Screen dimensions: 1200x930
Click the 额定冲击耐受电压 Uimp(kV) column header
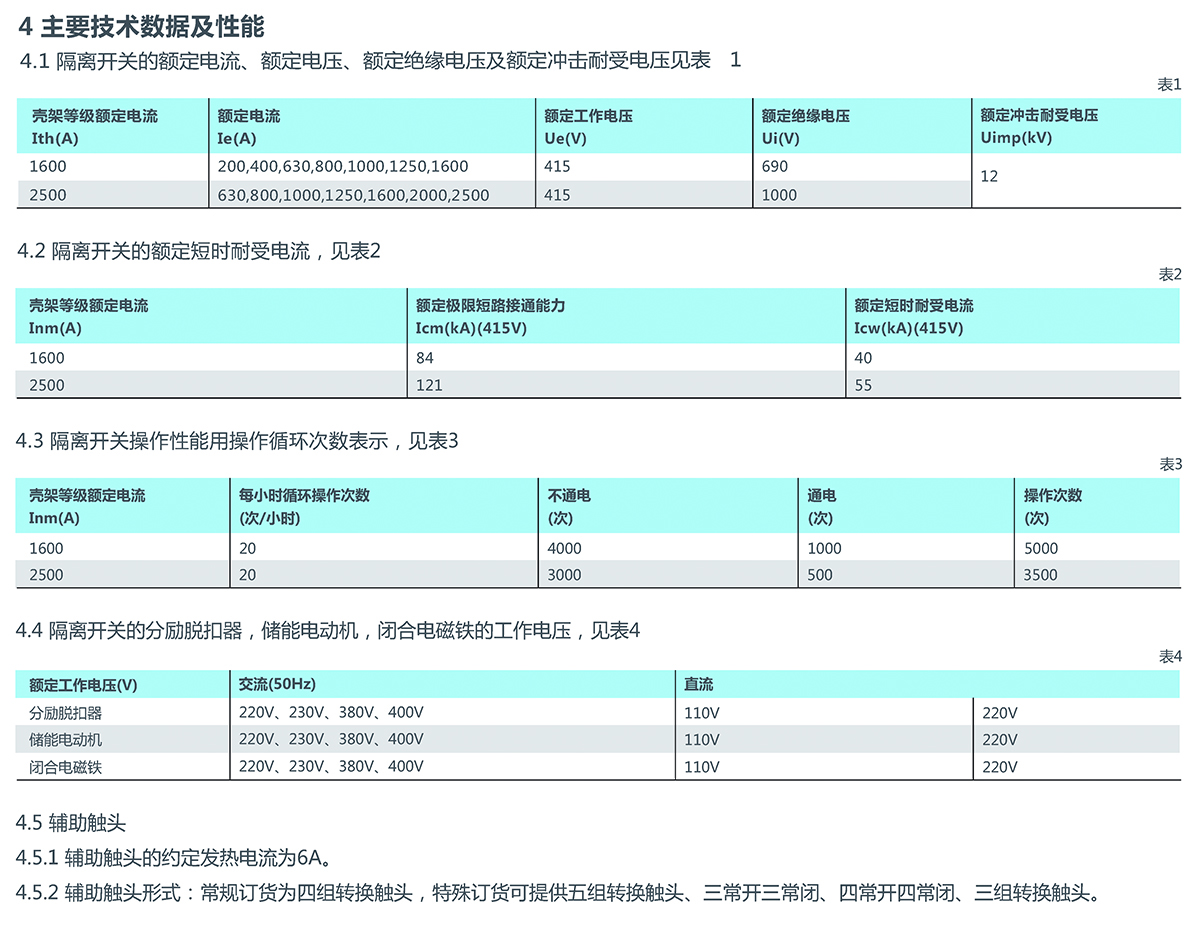click(x=1039, y=126)
